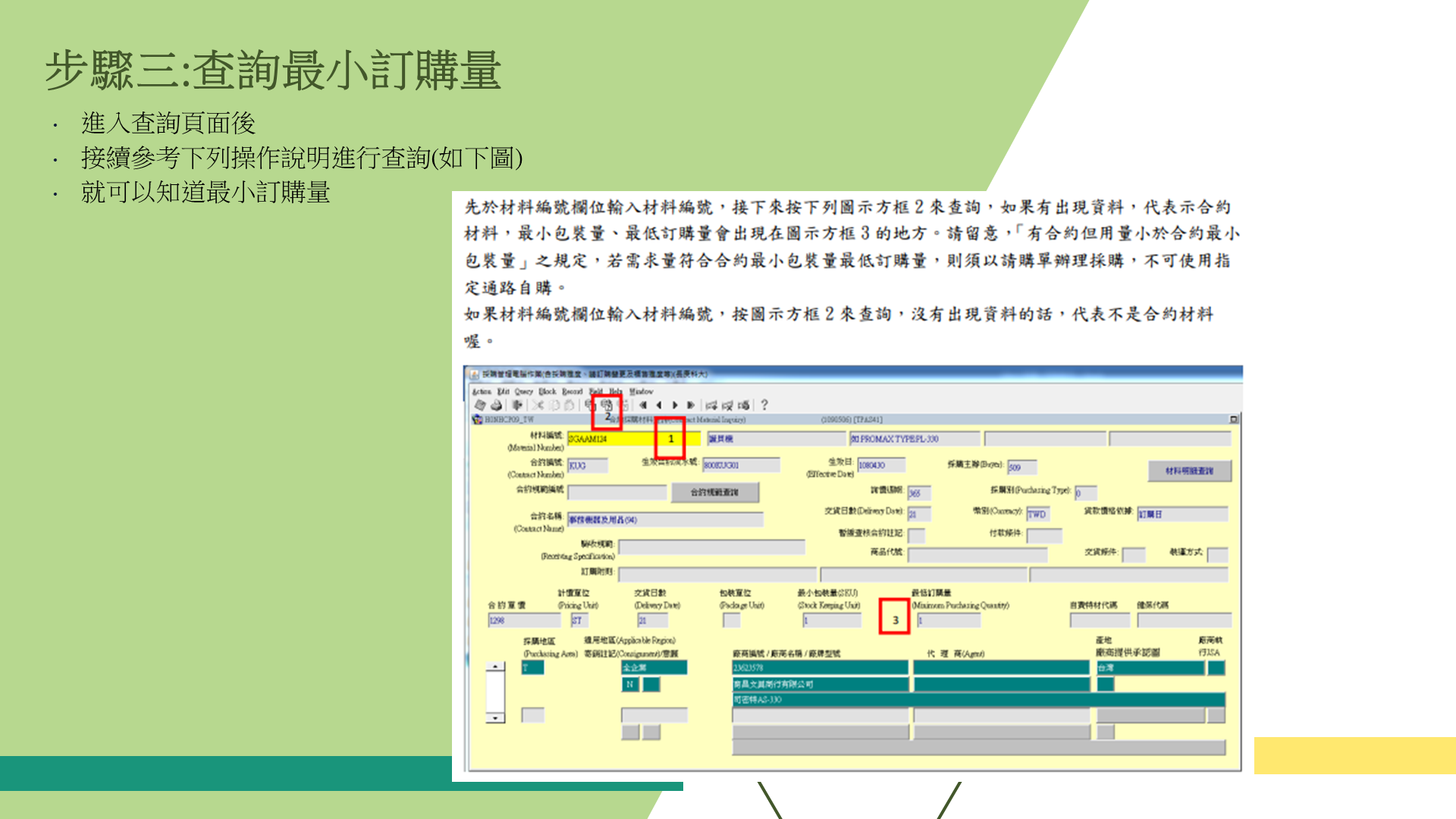Click the vendor product row AS-330
This screenshot has width=1456, height=819.
978,700
